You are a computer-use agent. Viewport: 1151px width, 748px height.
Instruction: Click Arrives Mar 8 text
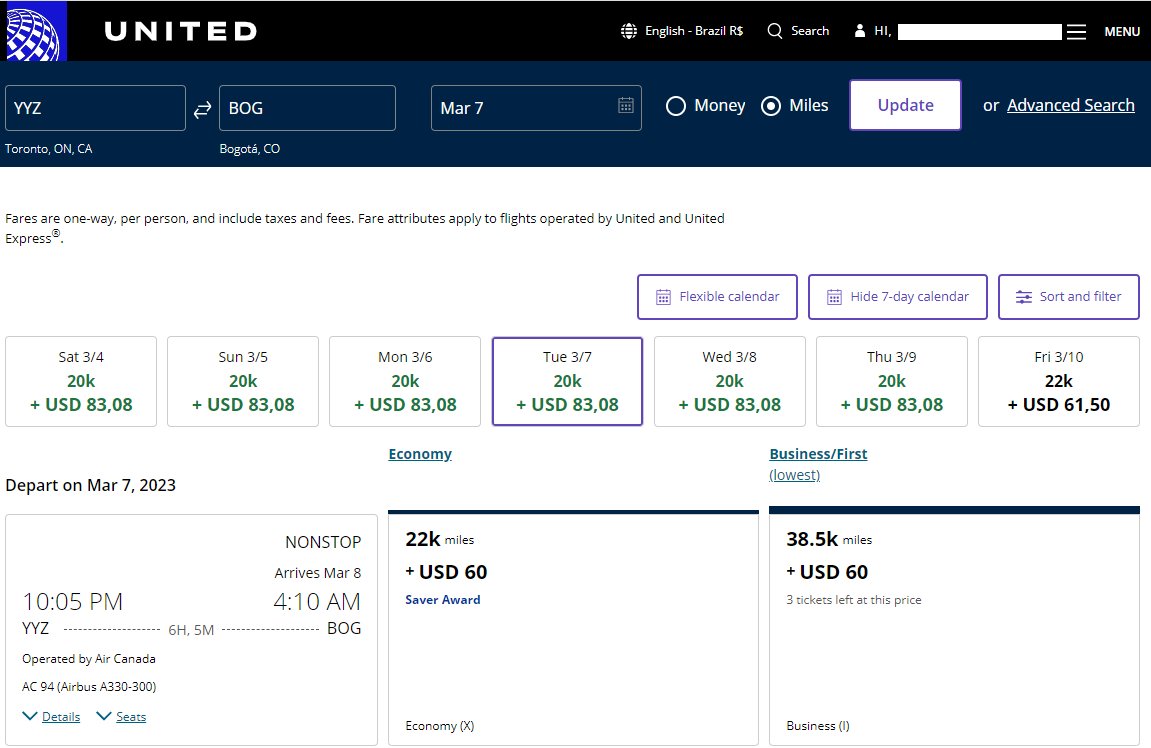[318, 573]
